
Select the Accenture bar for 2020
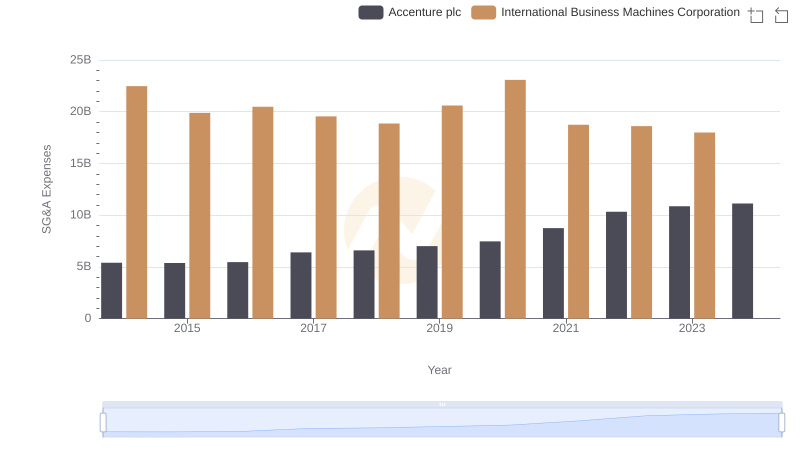pos(490,280)
